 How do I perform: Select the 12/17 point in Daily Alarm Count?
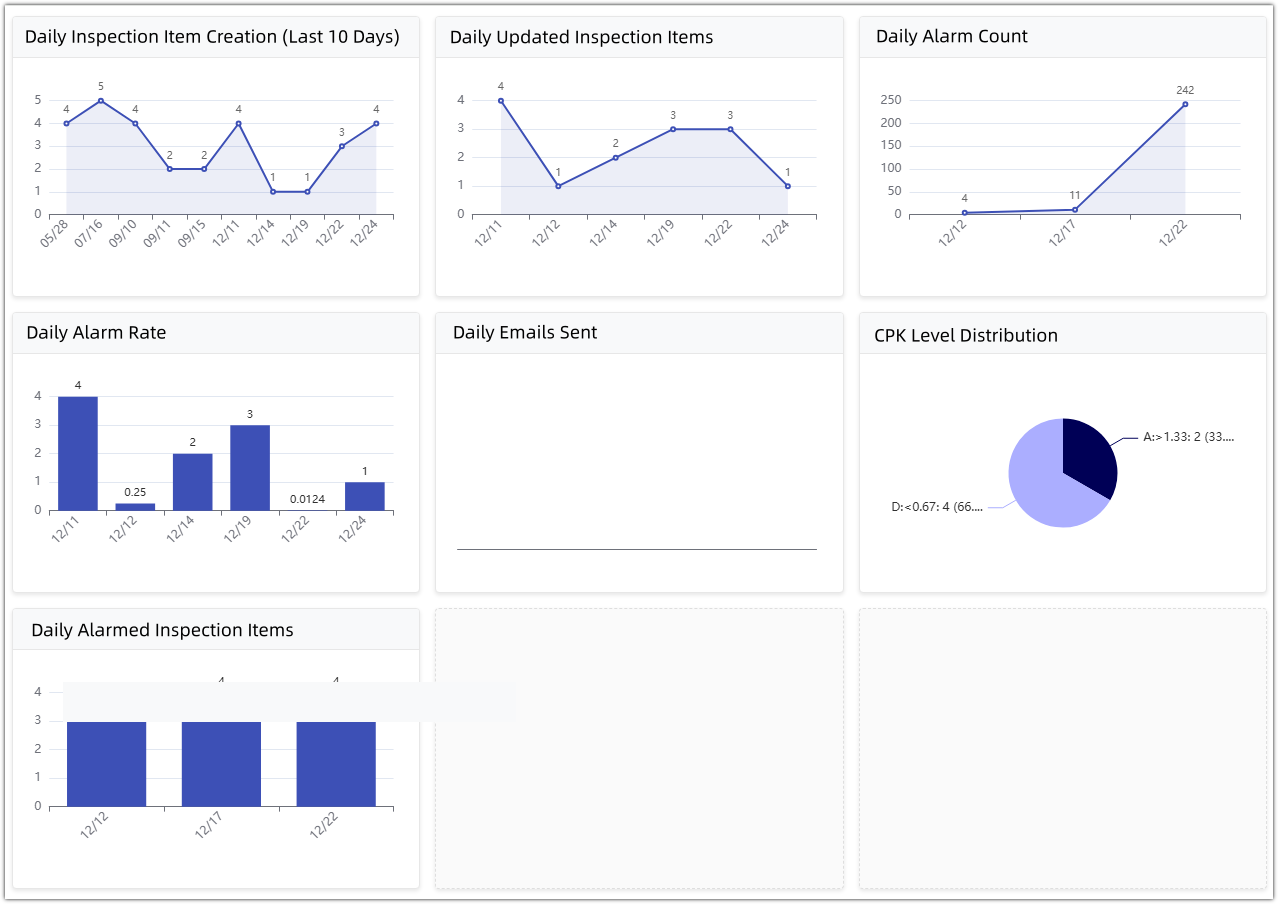click(1075, 210)
